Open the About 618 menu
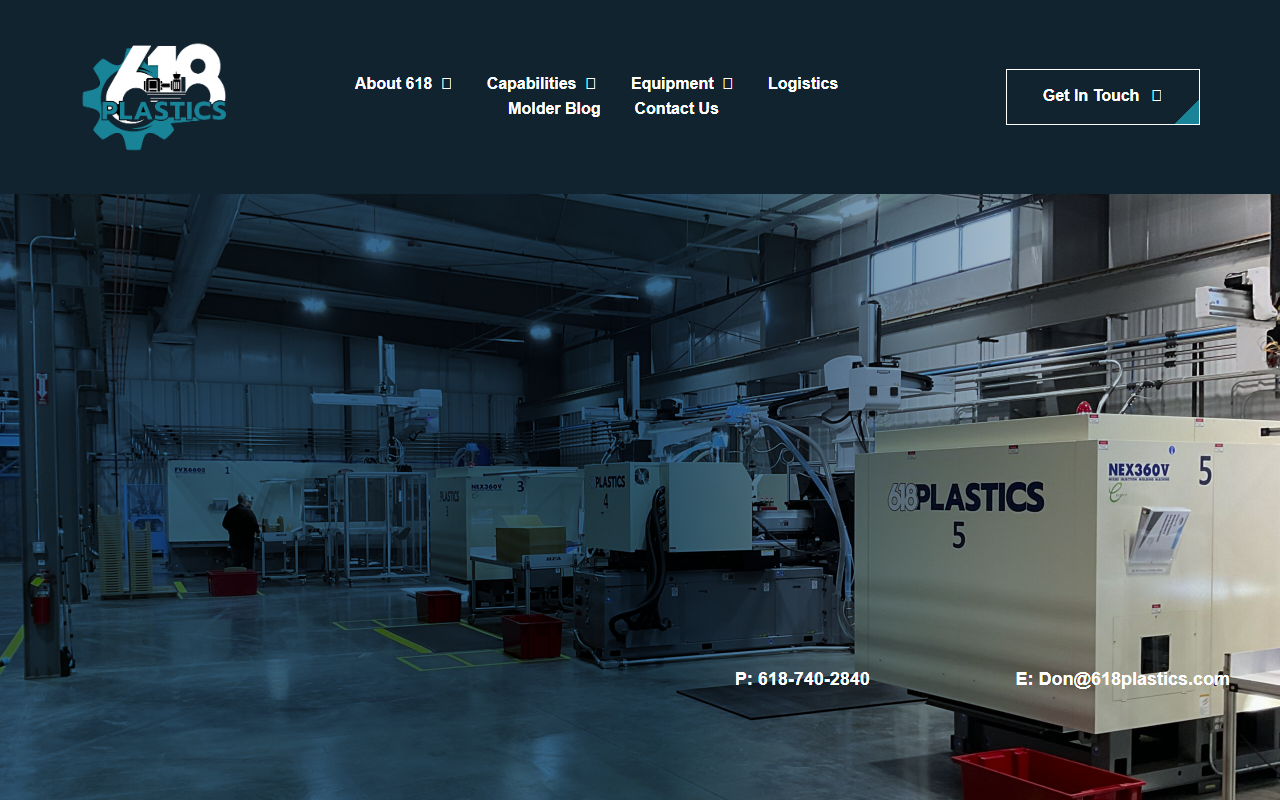1280x800 pixels. click(x=393, y=83)
